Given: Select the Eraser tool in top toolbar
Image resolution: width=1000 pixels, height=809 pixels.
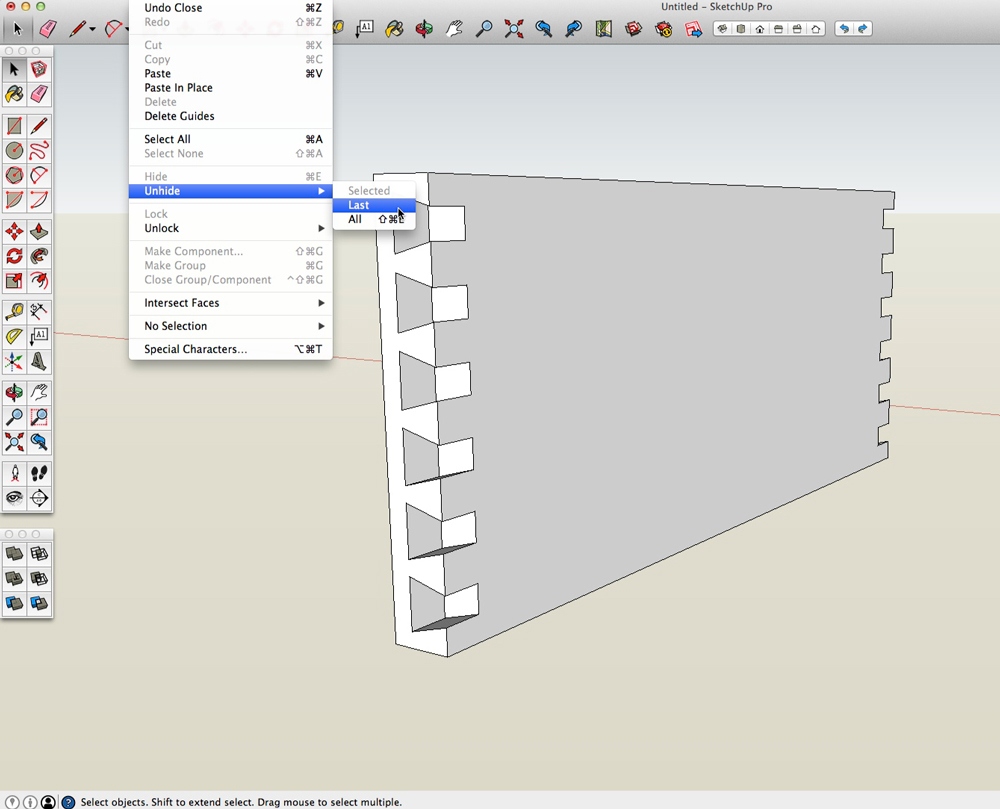Looking at the screenshot, I should tap(47, 29).
